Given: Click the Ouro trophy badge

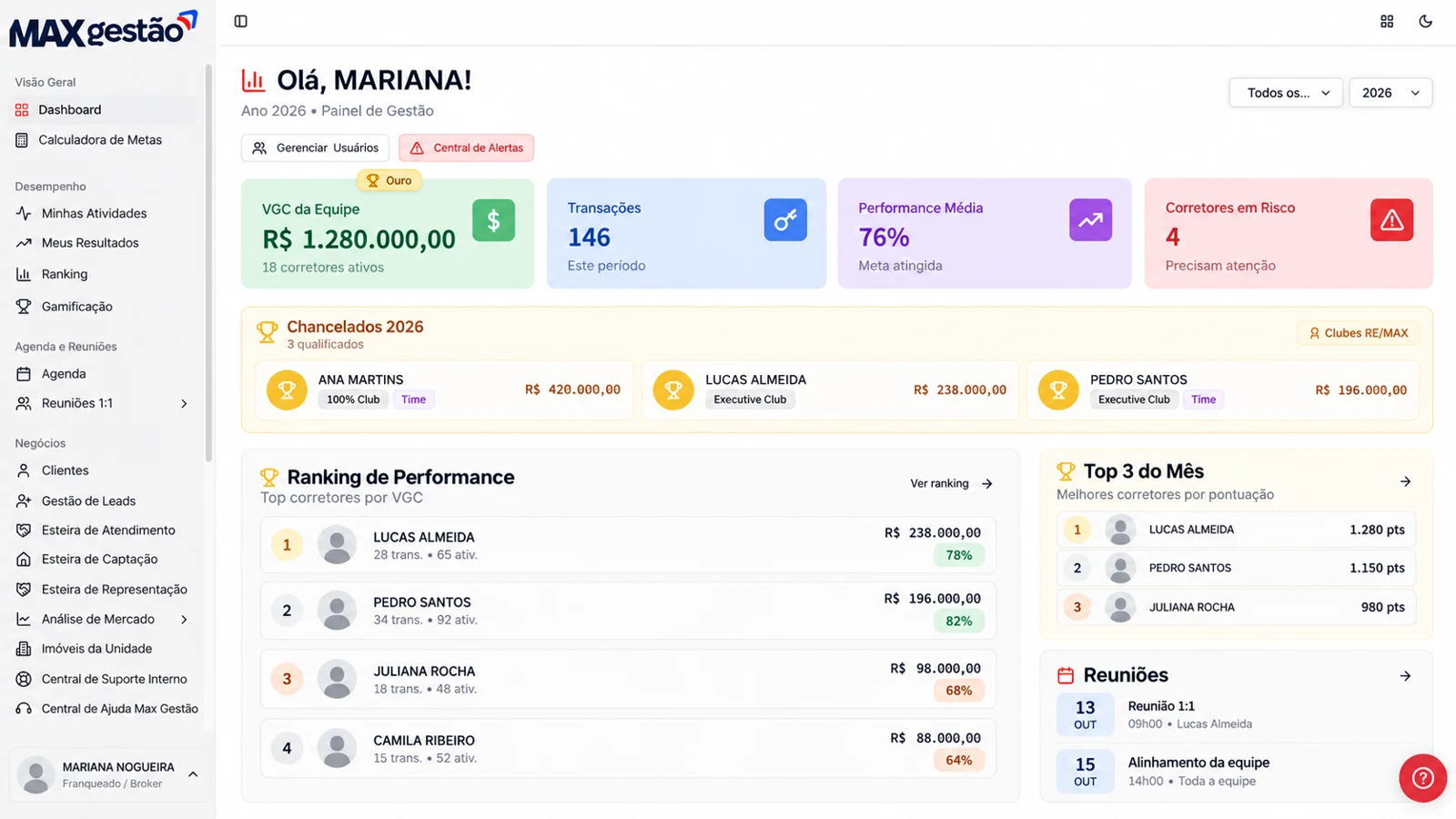Looking at the screenshot, I should click(x=389, y=180).
